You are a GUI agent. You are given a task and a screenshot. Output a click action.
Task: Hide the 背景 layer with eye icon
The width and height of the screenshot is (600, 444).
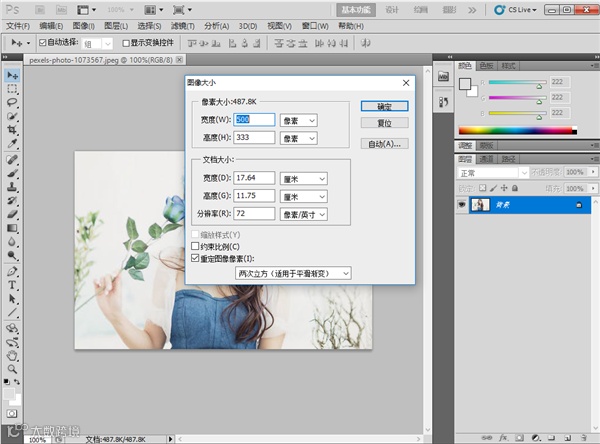point(462,205)
